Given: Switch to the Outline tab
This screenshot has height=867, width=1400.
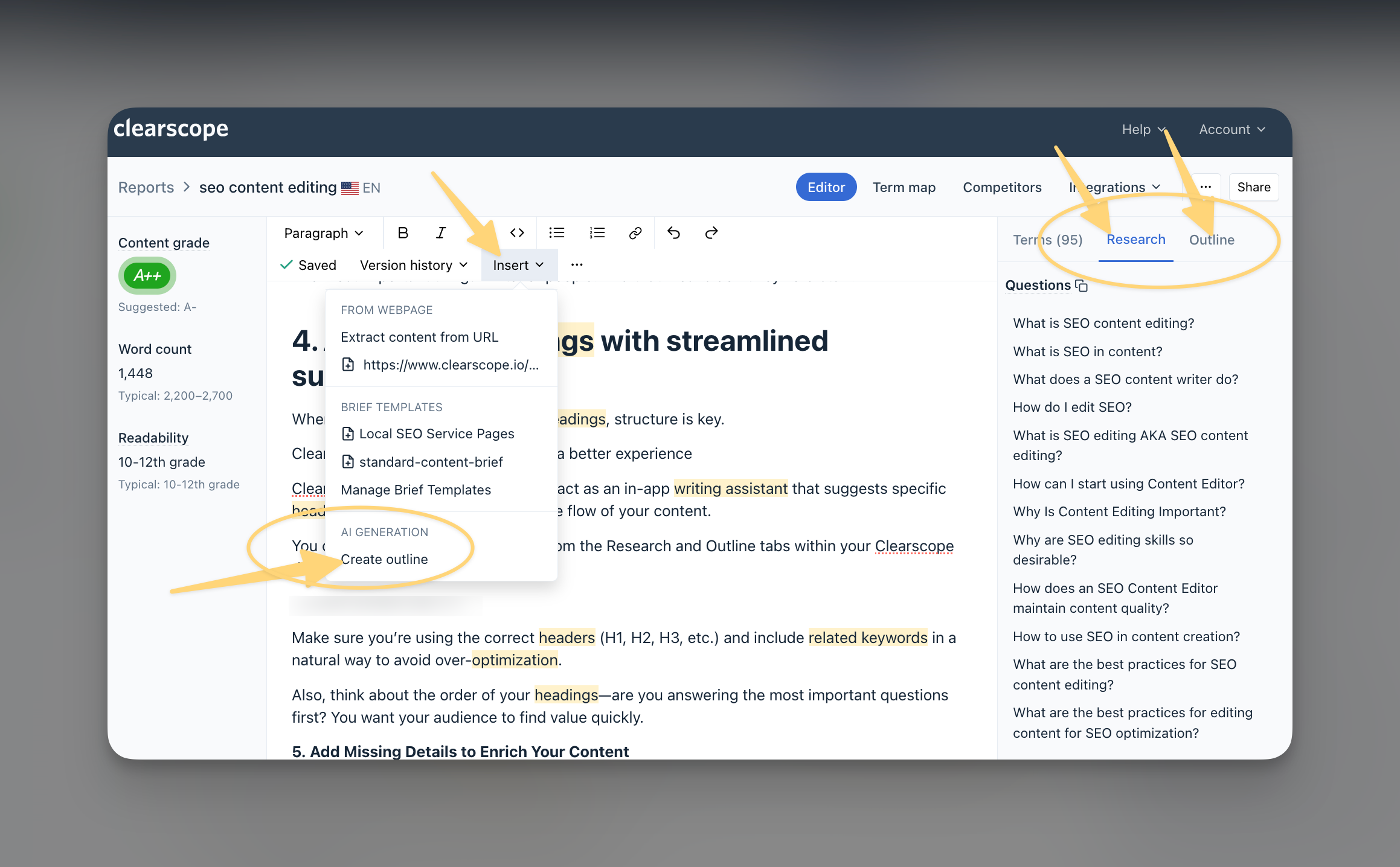Looking at the screenshot, I should tap(1211, 240).
